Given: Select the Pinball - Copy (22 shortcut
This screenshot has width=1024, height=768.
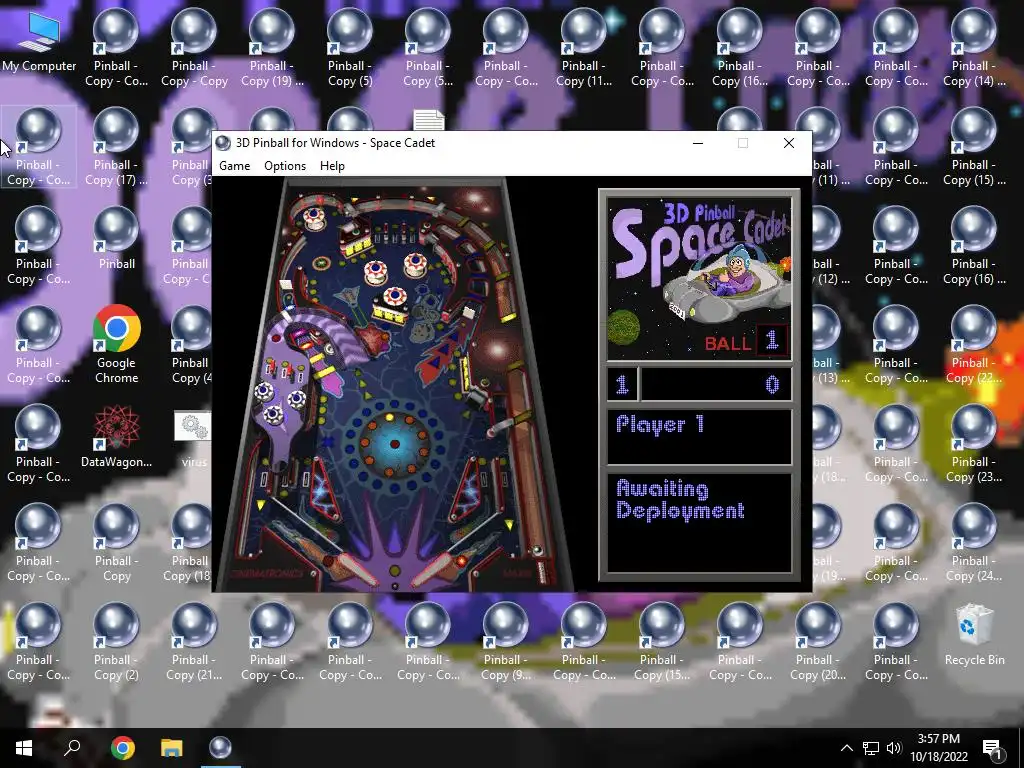Looking at the screenshot, I should pos(974,345).
